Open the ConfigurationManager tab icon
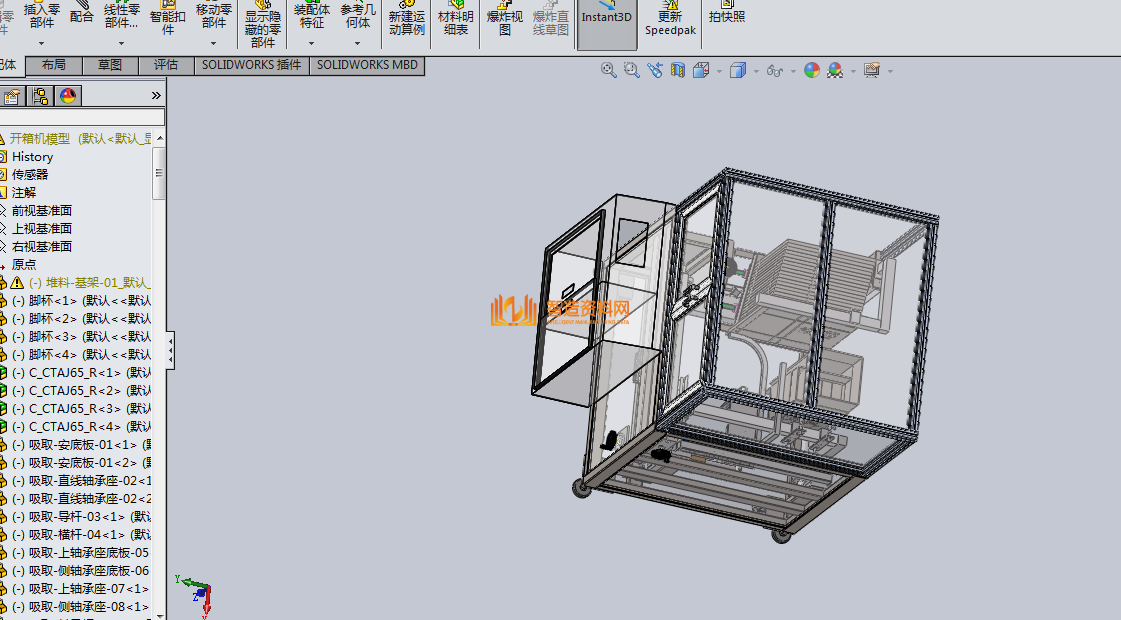1121x620 pixels. point(40,96)
